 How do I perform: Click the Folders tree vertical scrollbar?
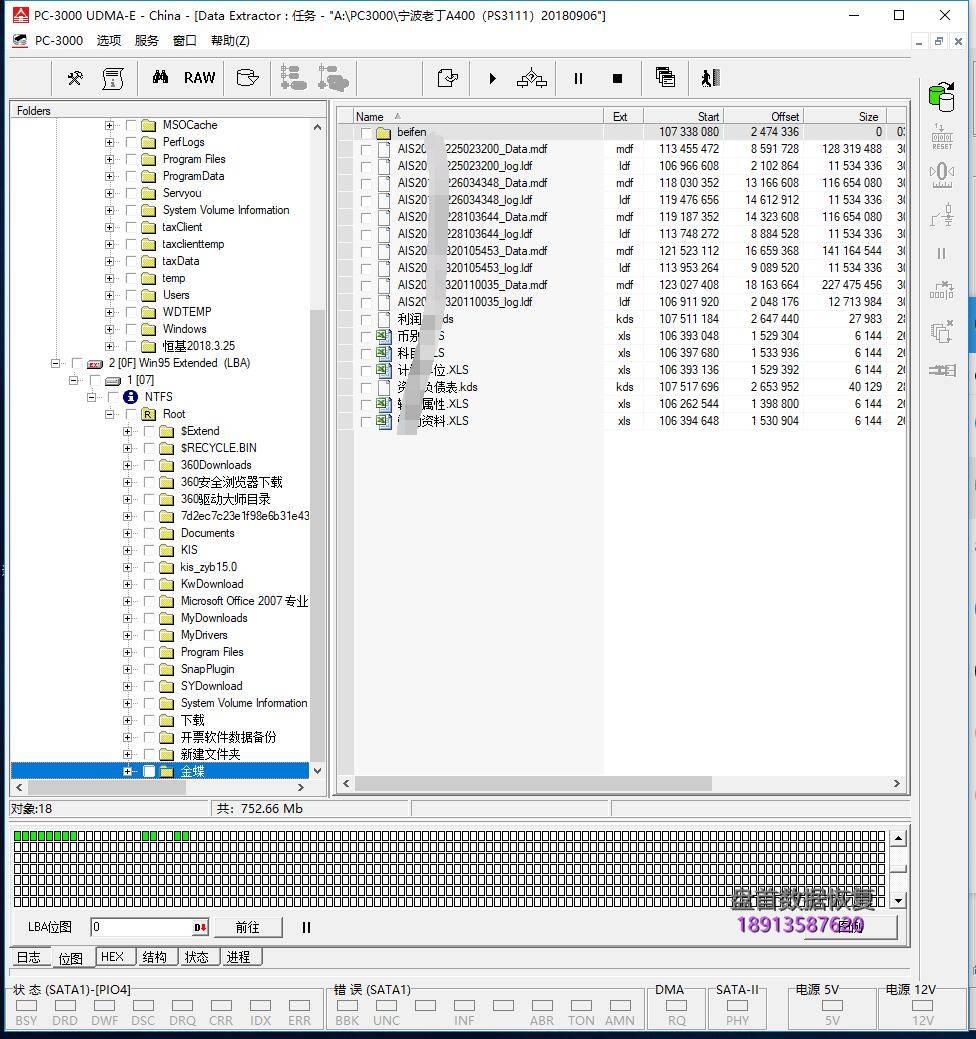318,450
